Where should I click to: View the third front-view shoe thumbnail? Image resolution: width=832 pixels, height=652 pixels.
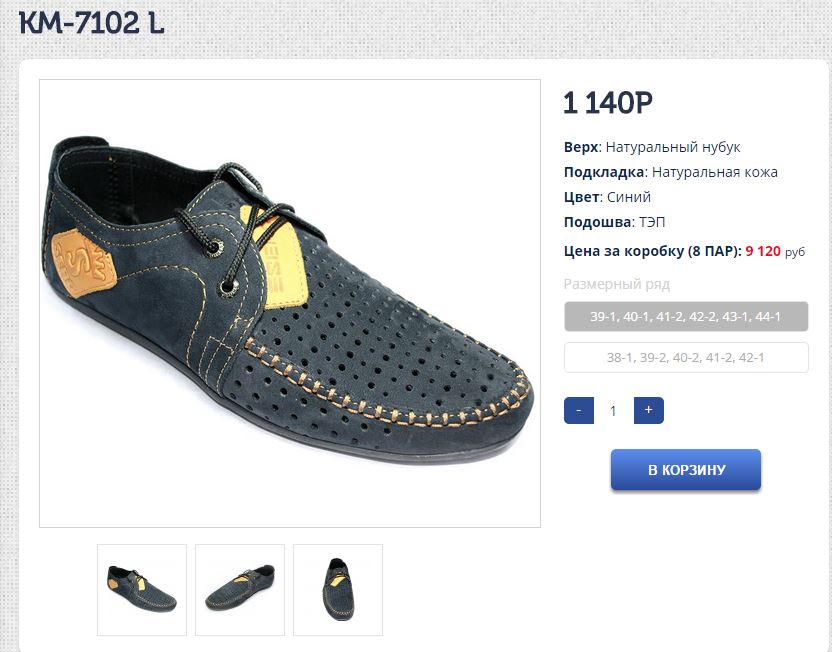point(338,590)
